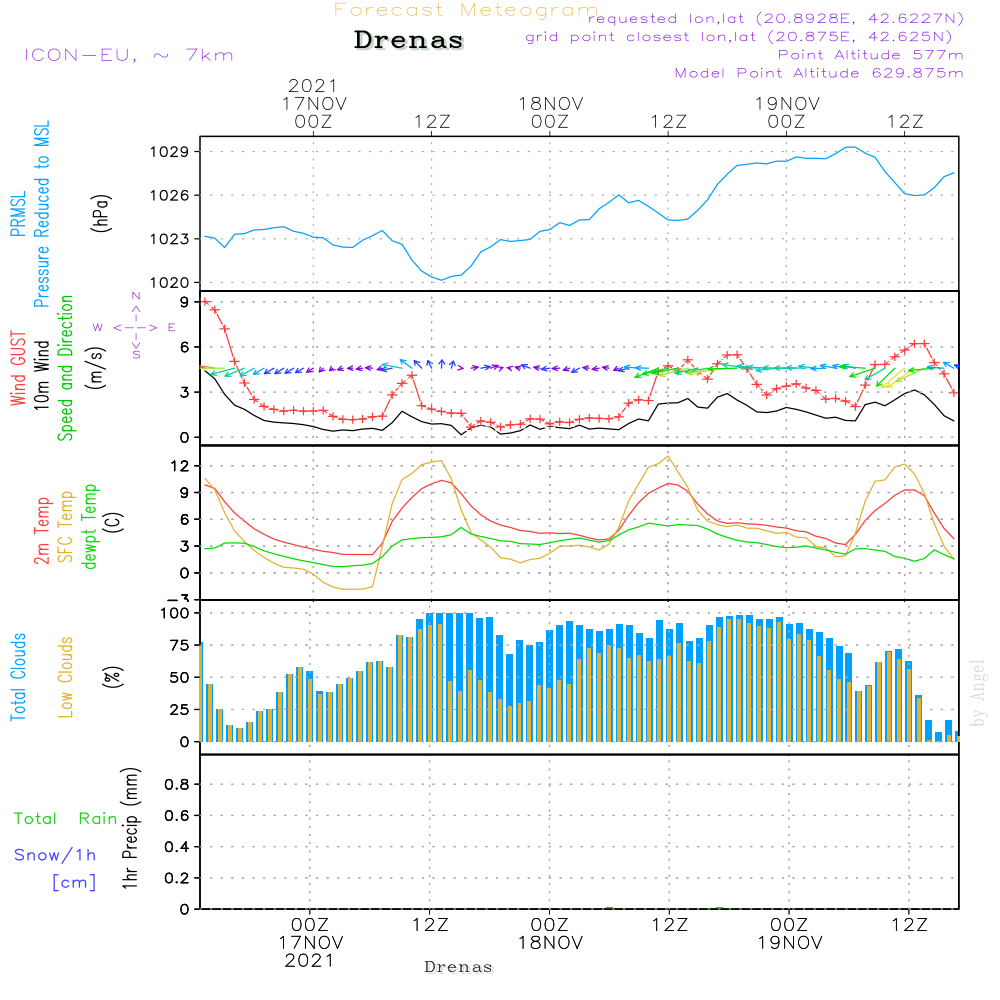Click the 1026 pressure tick value

(x=170, y=196)
